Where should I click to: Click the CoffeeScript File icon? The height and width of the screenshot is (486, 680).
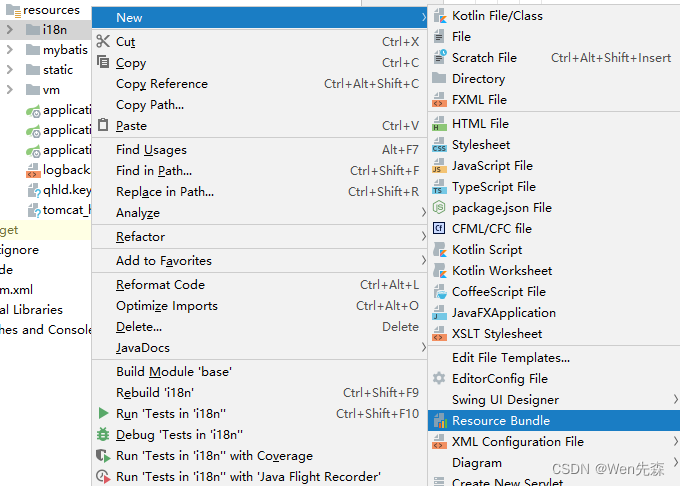click(x=439, y=292)
